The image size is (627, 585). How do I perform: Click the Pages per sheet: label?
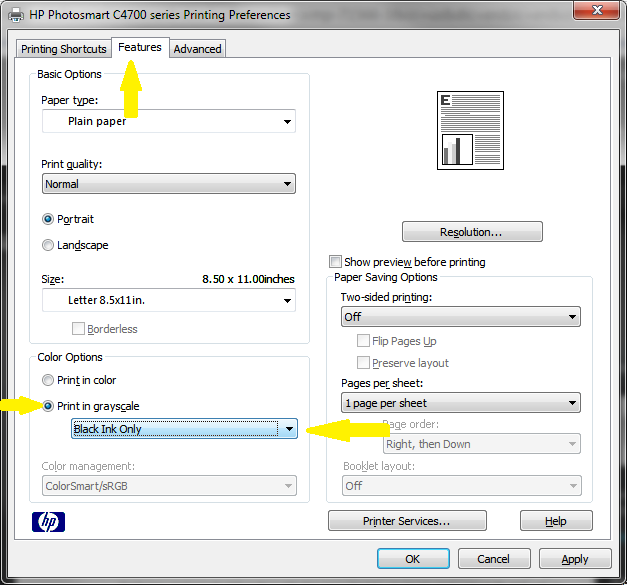tap(382, 383)
